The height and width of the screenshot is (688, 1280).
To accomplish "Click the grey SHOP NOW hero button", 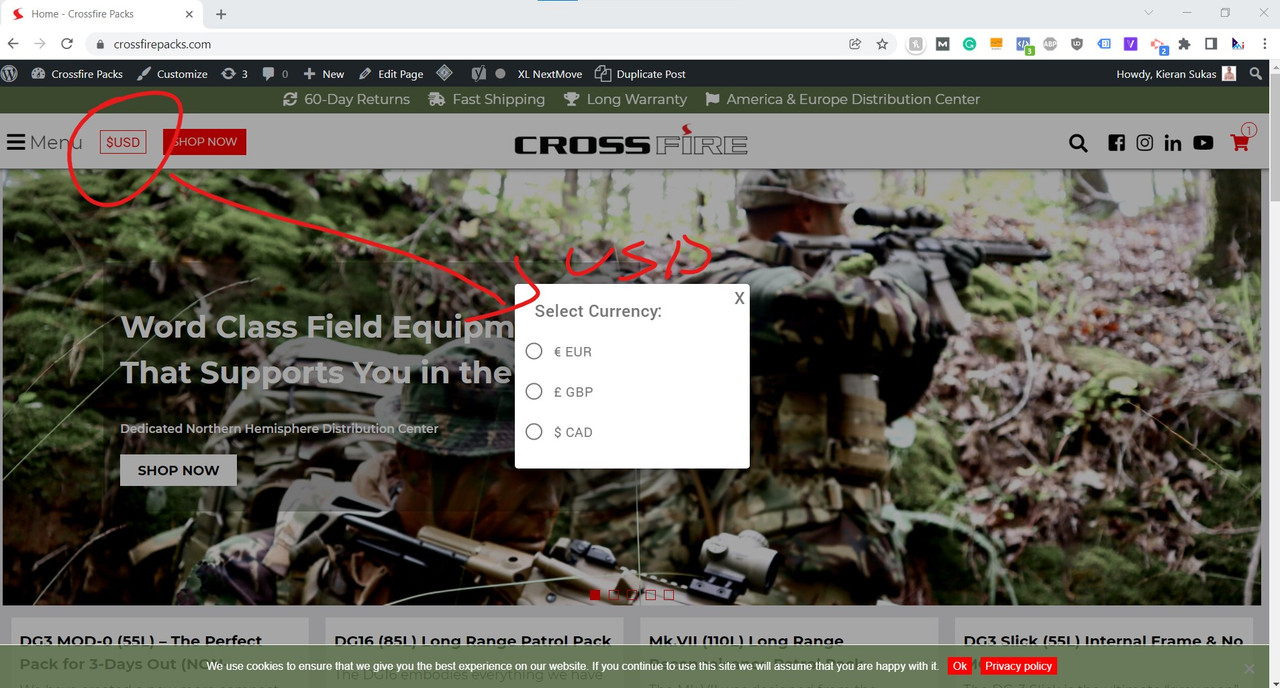I will (x=178, y=470).
